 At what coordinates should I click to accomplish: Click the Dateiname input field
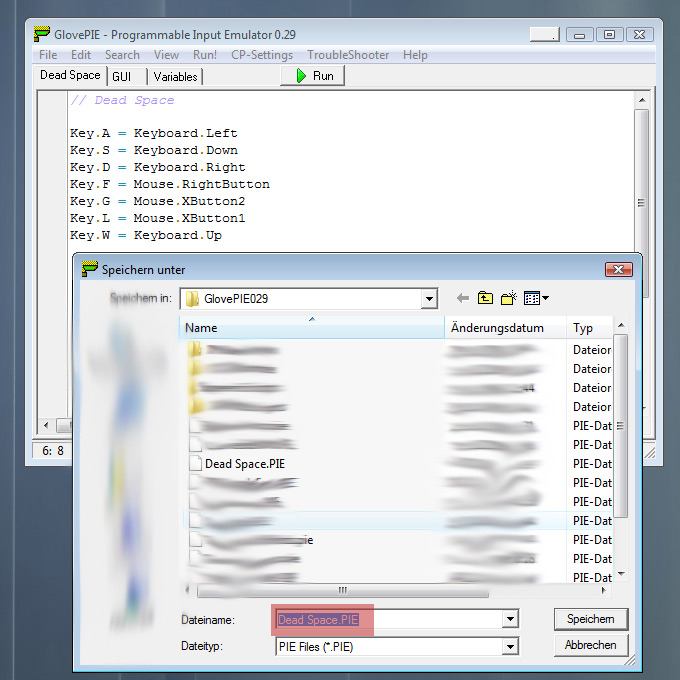pyautogui.click(x=389, y=619)
